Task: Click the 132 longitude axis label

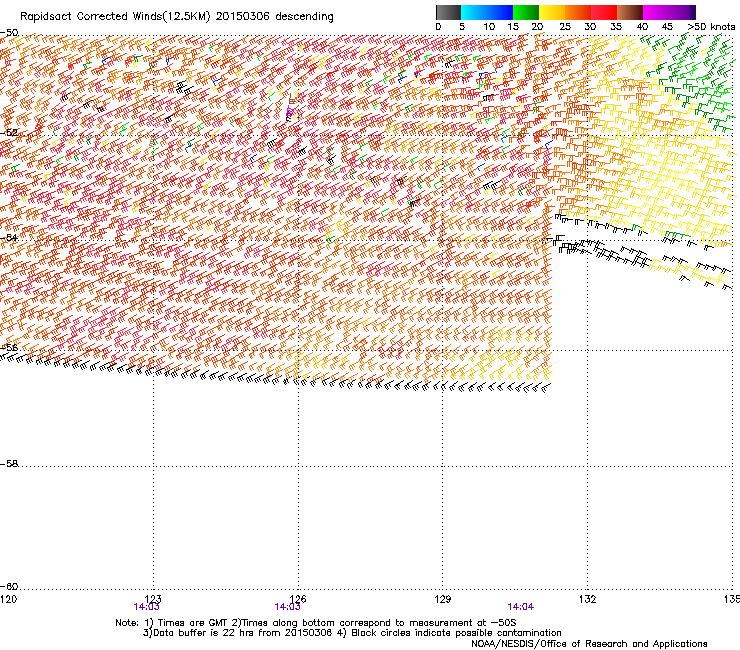Action: pos(588,599)
